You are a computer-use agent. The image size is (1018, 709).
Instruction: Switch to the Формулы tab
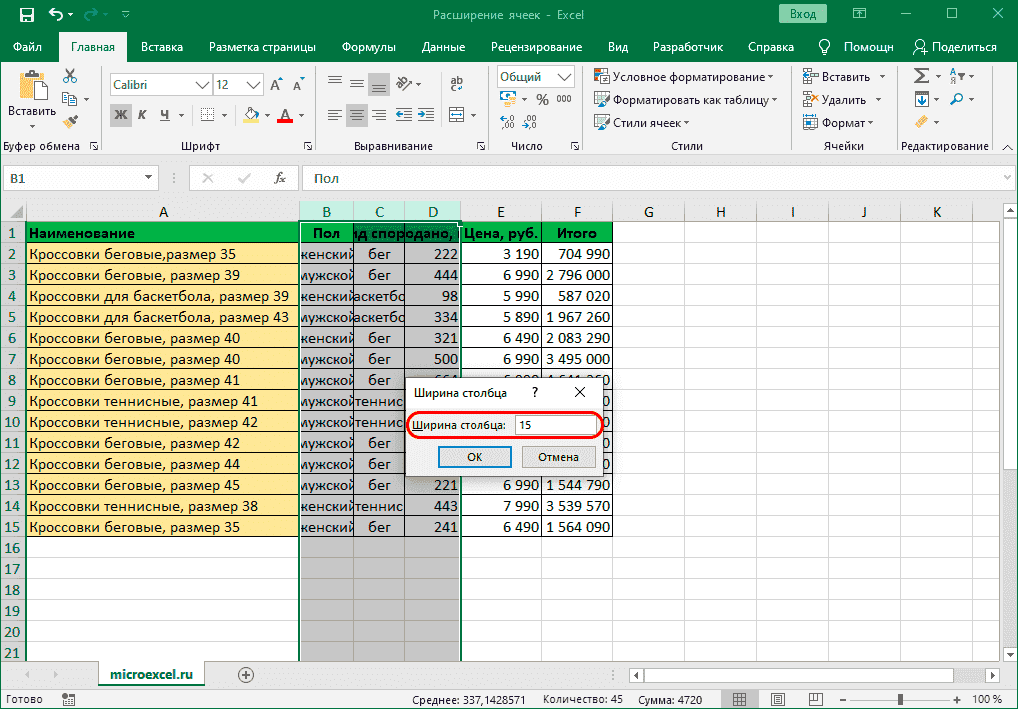368,47
